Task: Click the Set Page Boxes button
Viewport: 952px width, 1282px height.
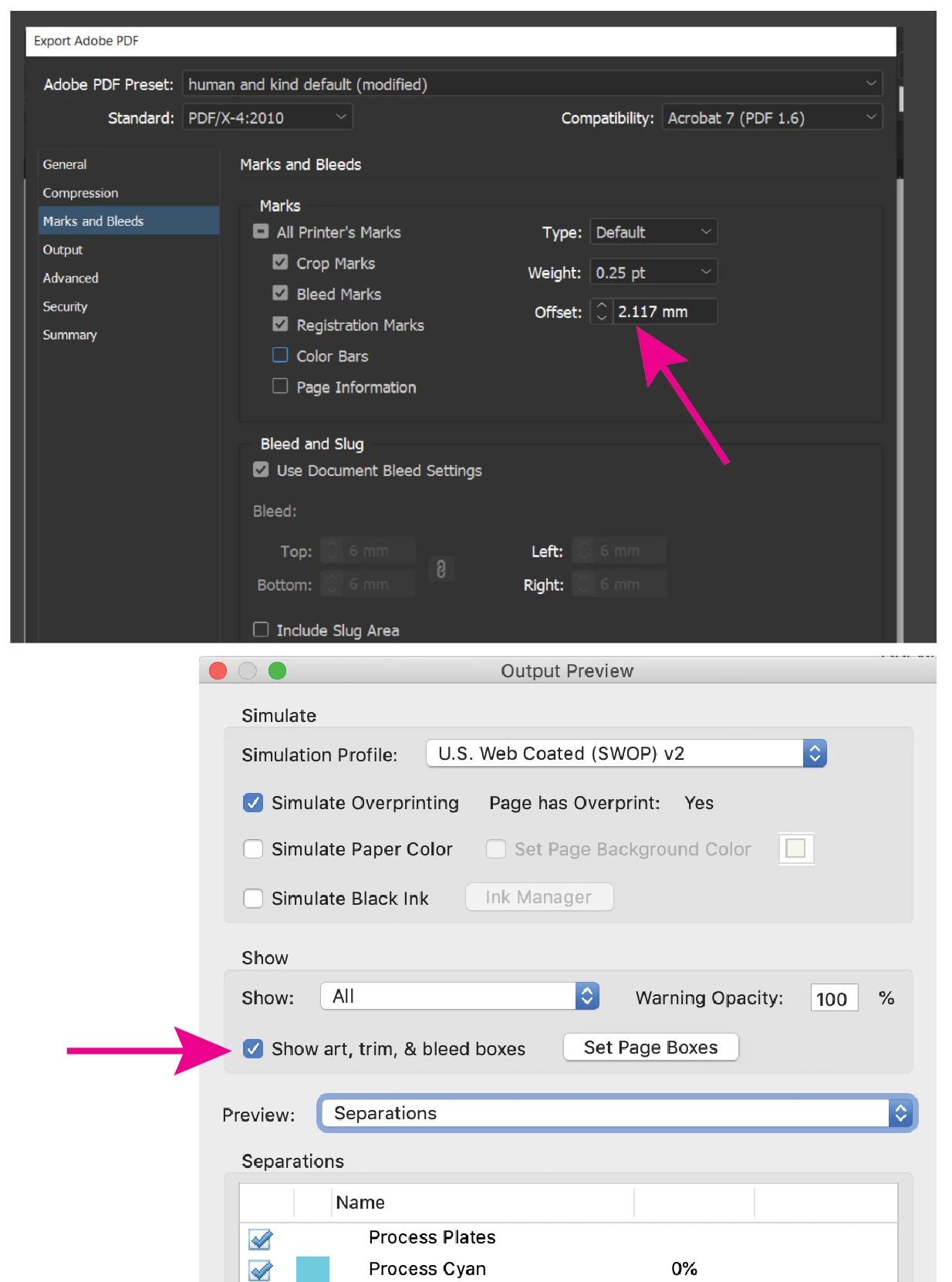Action: tap(651, 1048)
